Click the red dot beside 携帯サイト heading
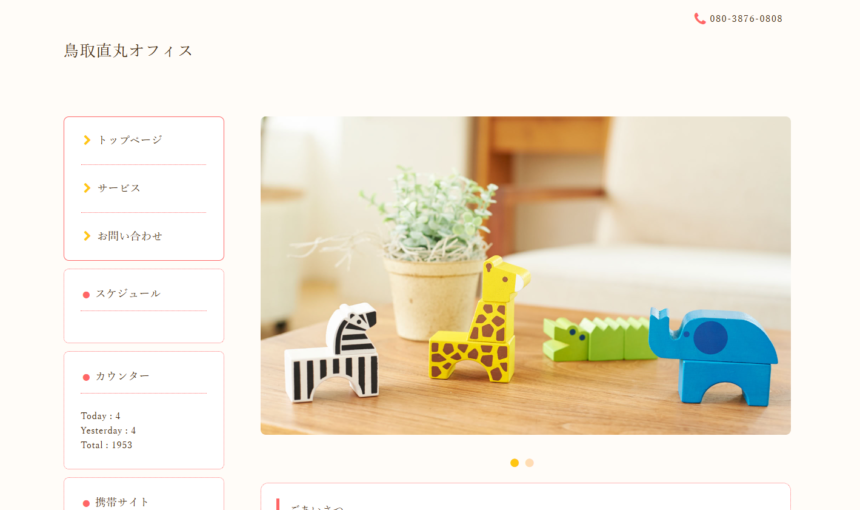This screenshot has width=860, height=510. pos(86,503)
